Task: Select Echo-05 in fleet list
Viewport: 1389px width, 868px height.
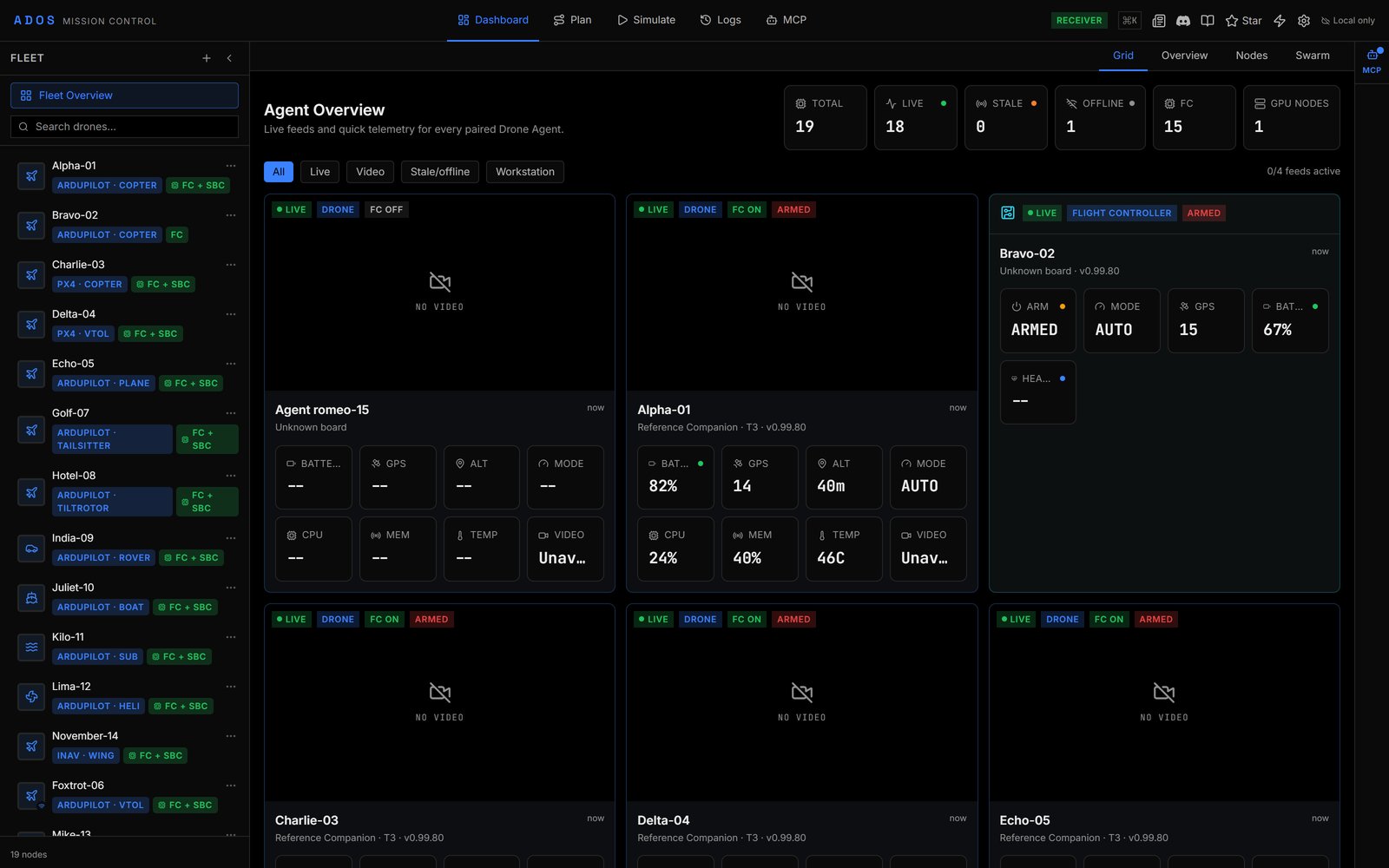Action: click(124, 373)
